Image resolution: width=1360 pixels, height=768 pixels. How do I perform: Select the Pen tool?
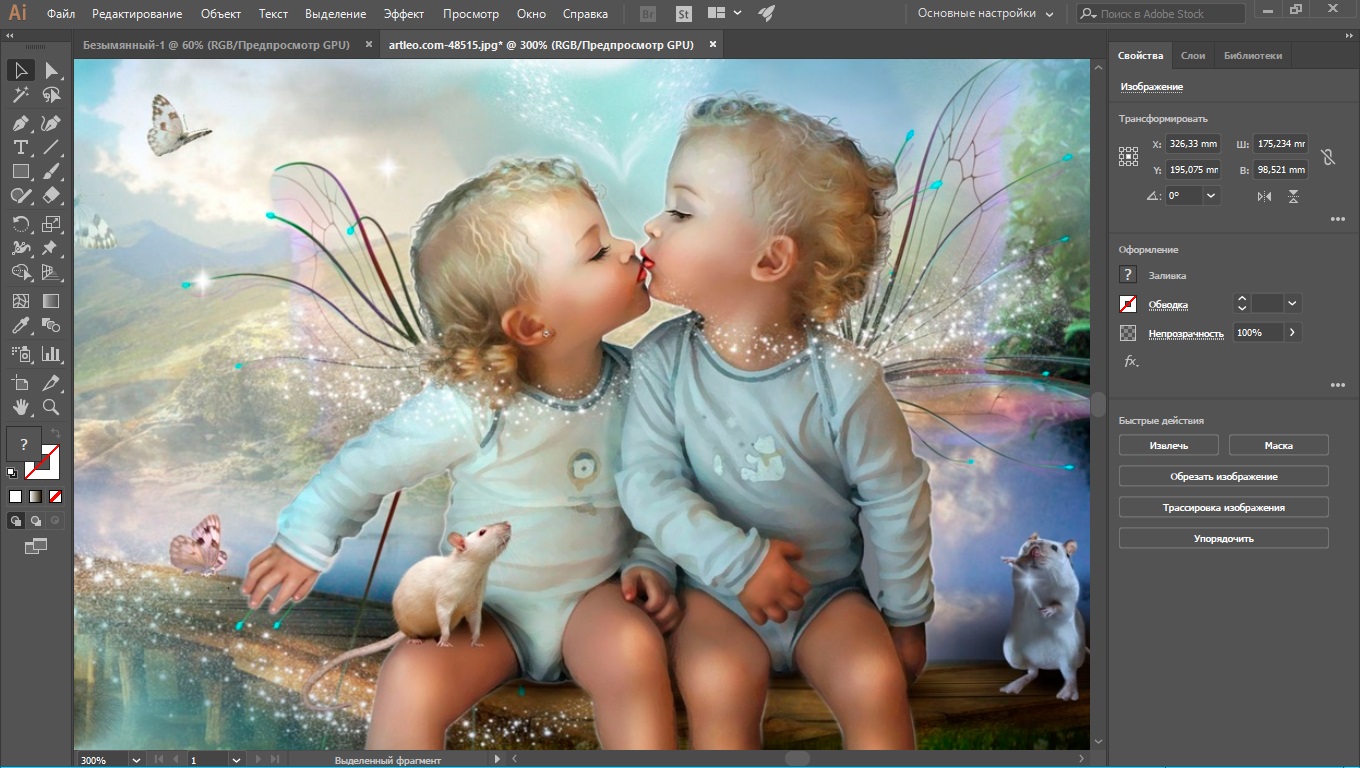20,124
